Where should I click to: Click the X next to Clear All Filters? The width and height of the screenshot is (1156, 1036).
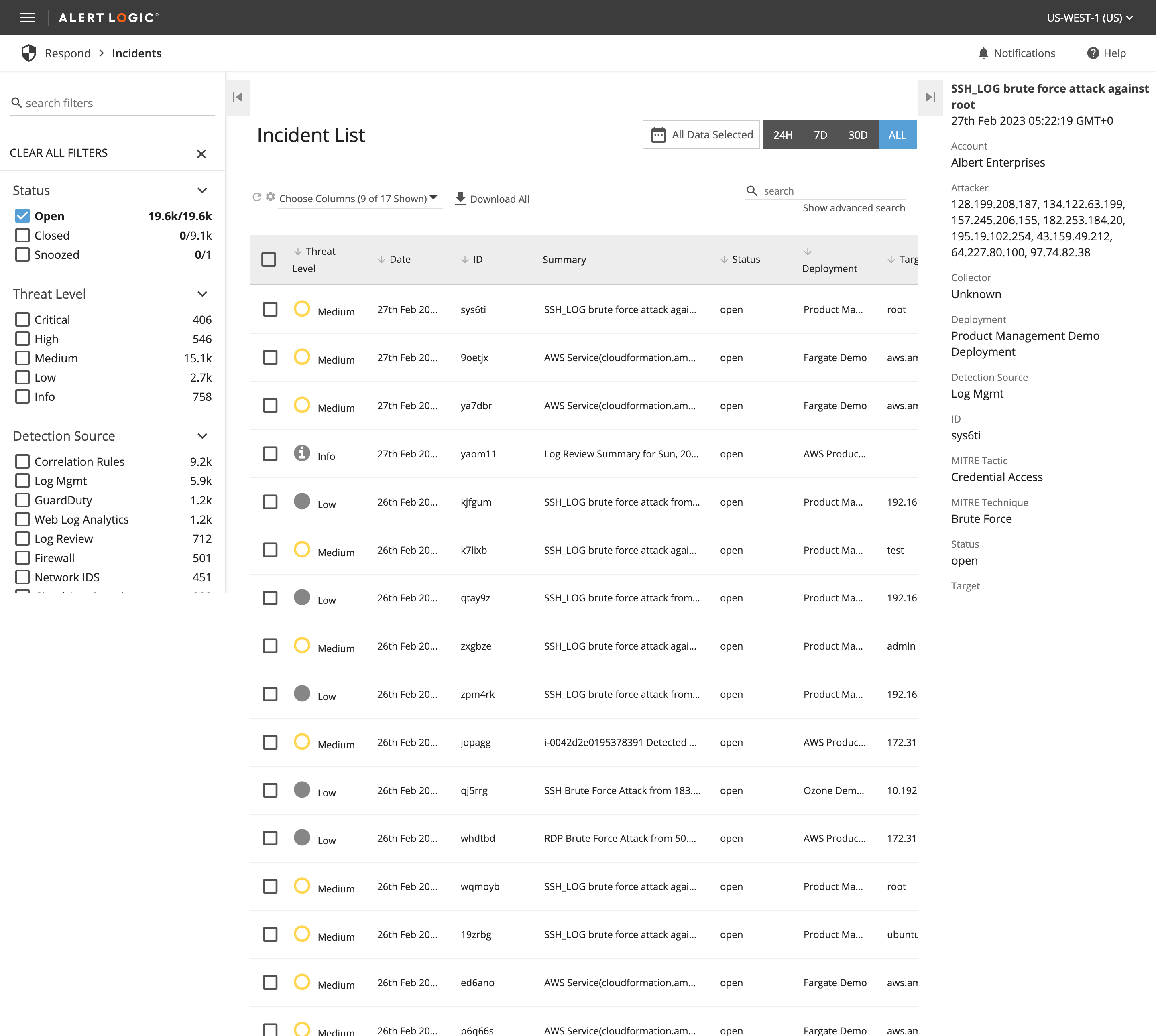click(201, 154)
